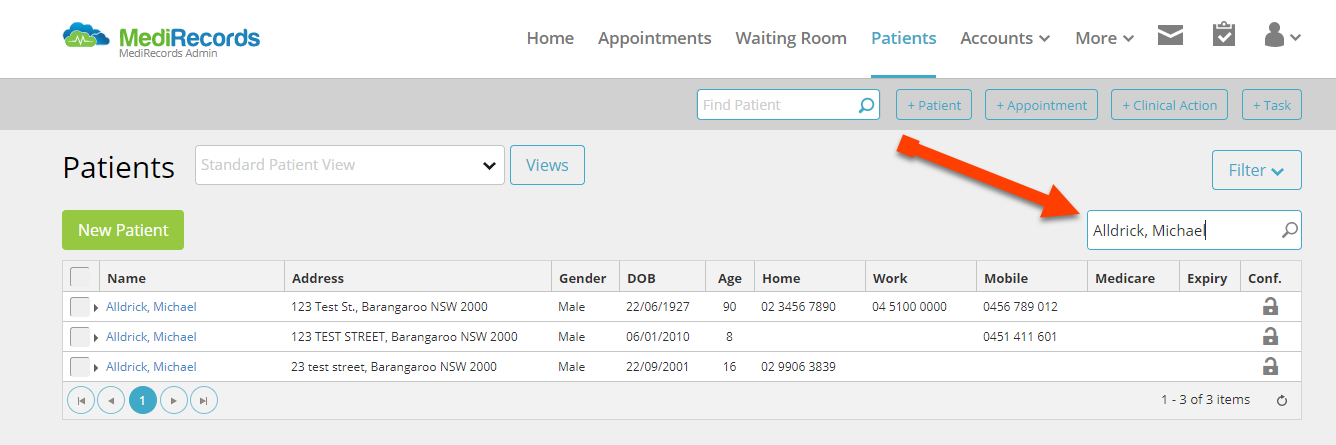Image resolution: width=1336 pixels, height=445 pixels.
Task: Check the box for patient born 22/09/2001
Action: [80, 367]
